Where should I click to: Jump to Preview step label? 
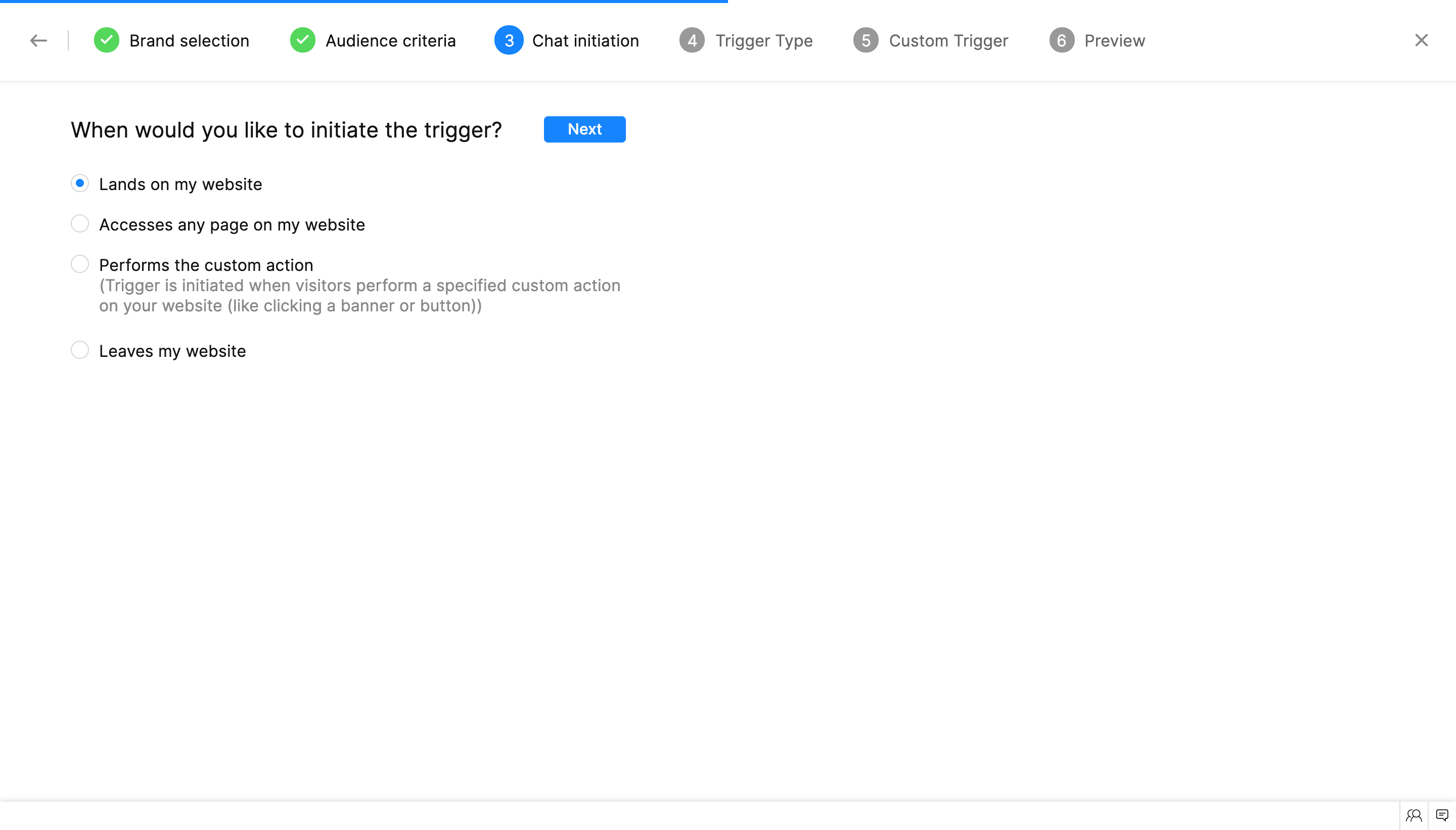click(x=1114, y=40)
